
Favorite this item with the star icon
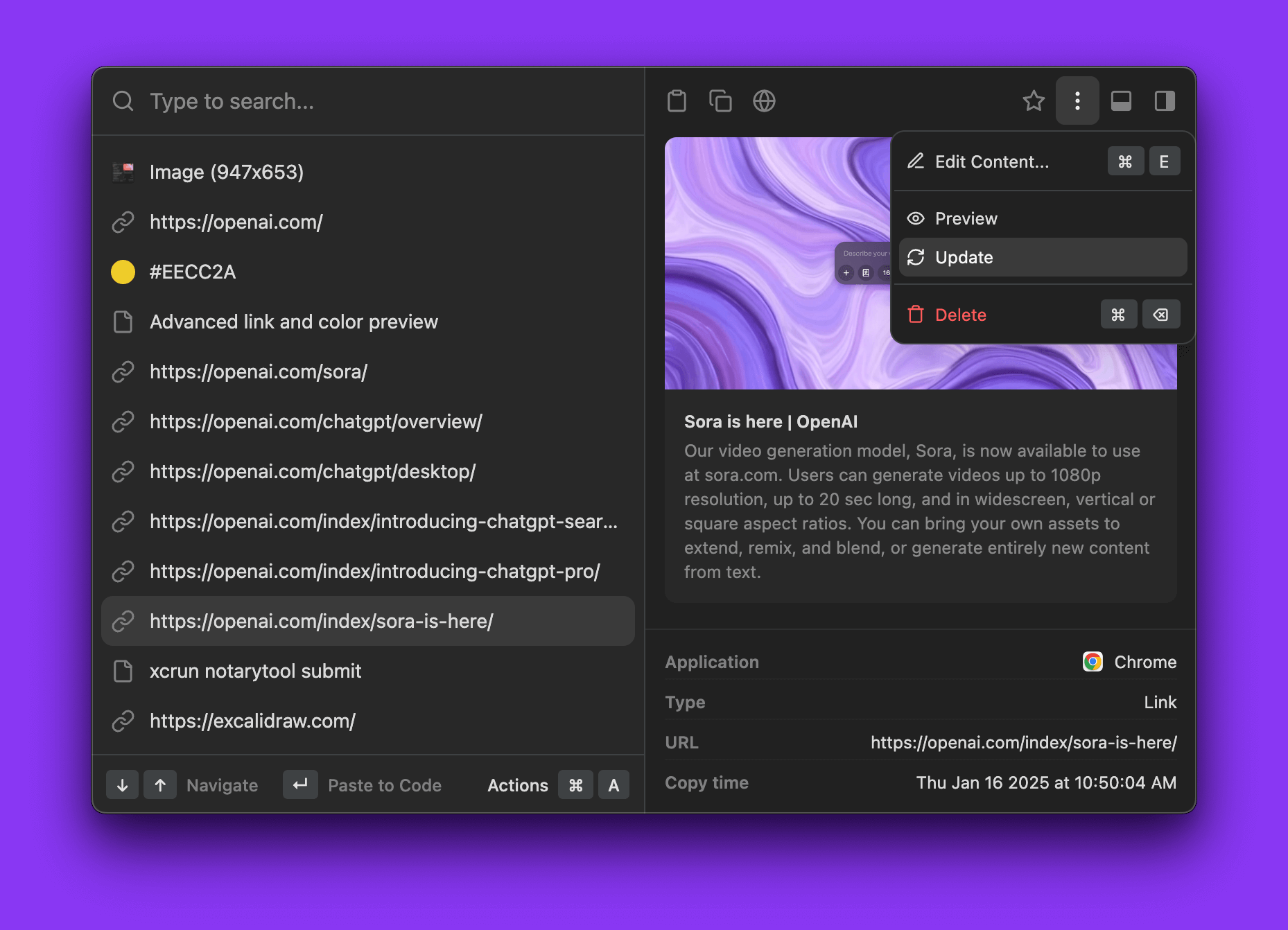pyautogui.click(x=1034, y=101)
